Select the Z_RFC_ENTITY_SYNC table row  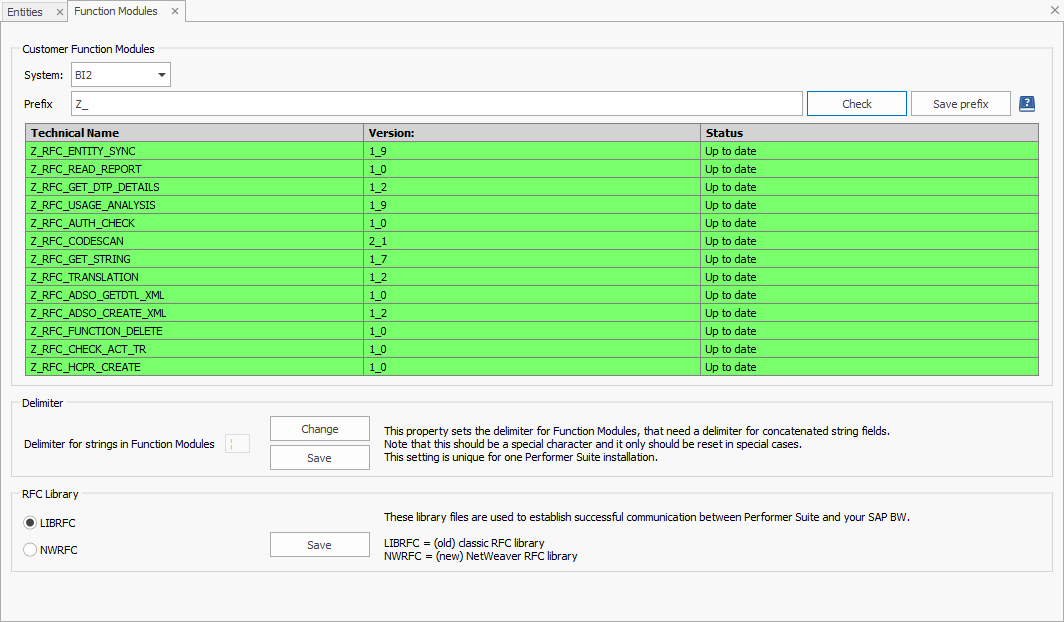(x=195, y=151)
